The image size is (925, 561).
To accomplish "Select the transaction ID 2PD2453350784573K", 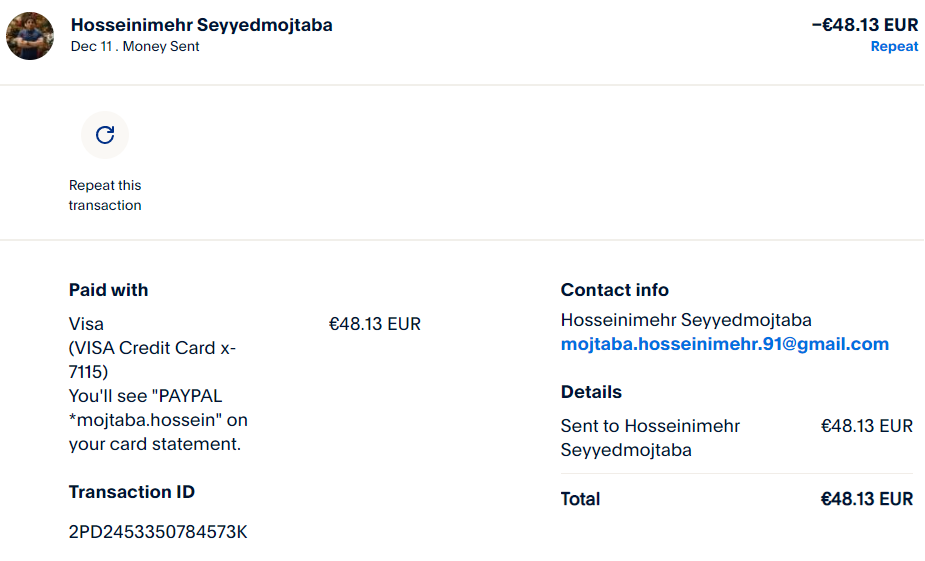I will coord(158,532).
